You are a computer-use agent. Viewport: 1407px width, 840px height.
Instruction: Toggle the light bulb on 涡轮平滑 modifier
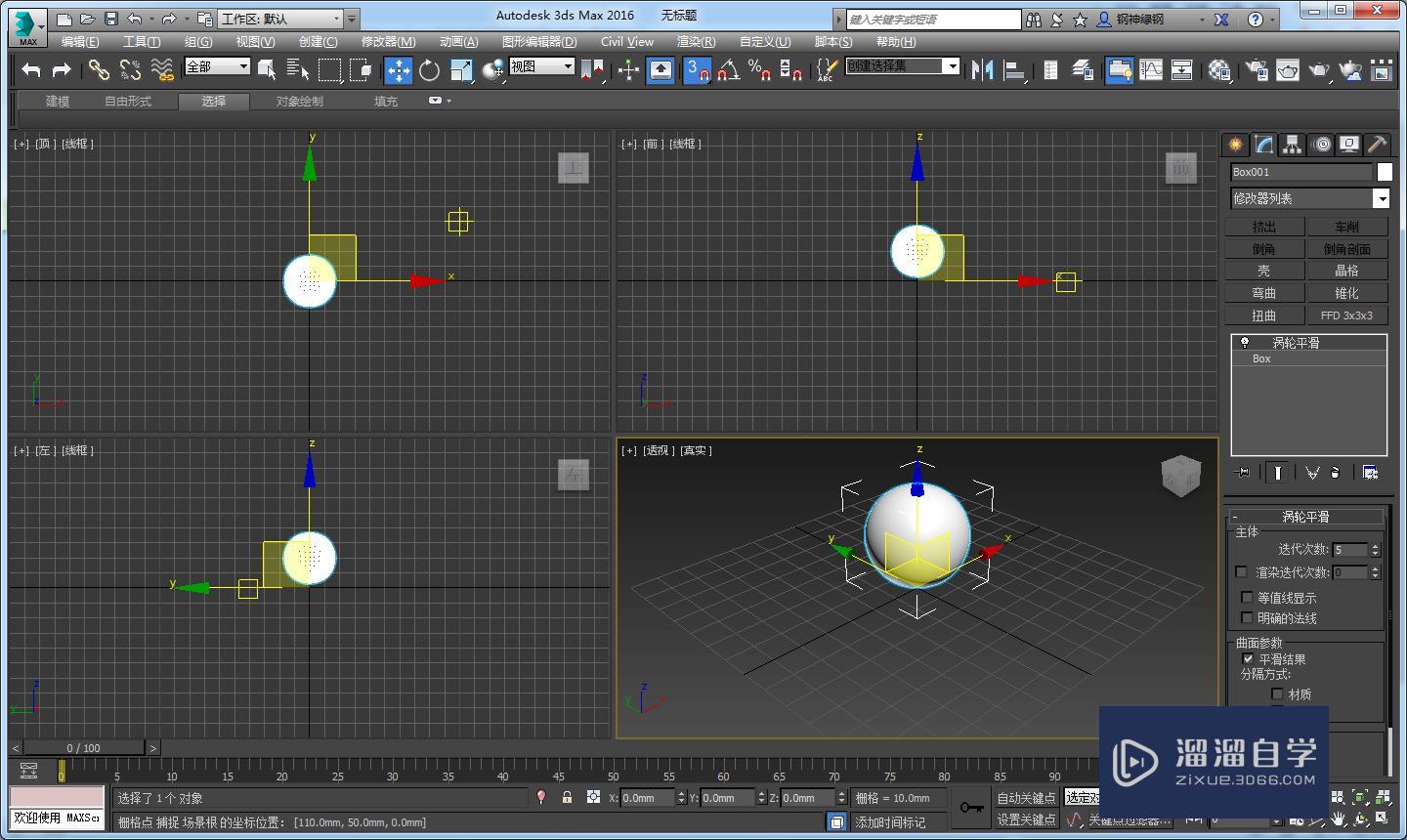pyautogui.click(x=1245, y=343)
